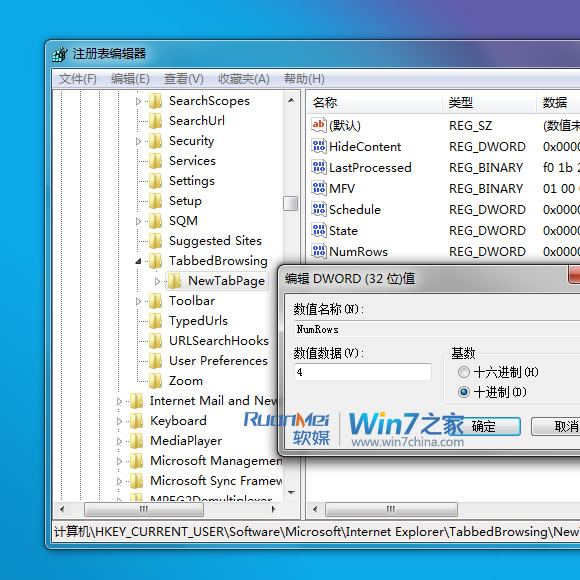Select the SQM folder icon
Viewport: 580px width, 580px height.
[155, 221]
